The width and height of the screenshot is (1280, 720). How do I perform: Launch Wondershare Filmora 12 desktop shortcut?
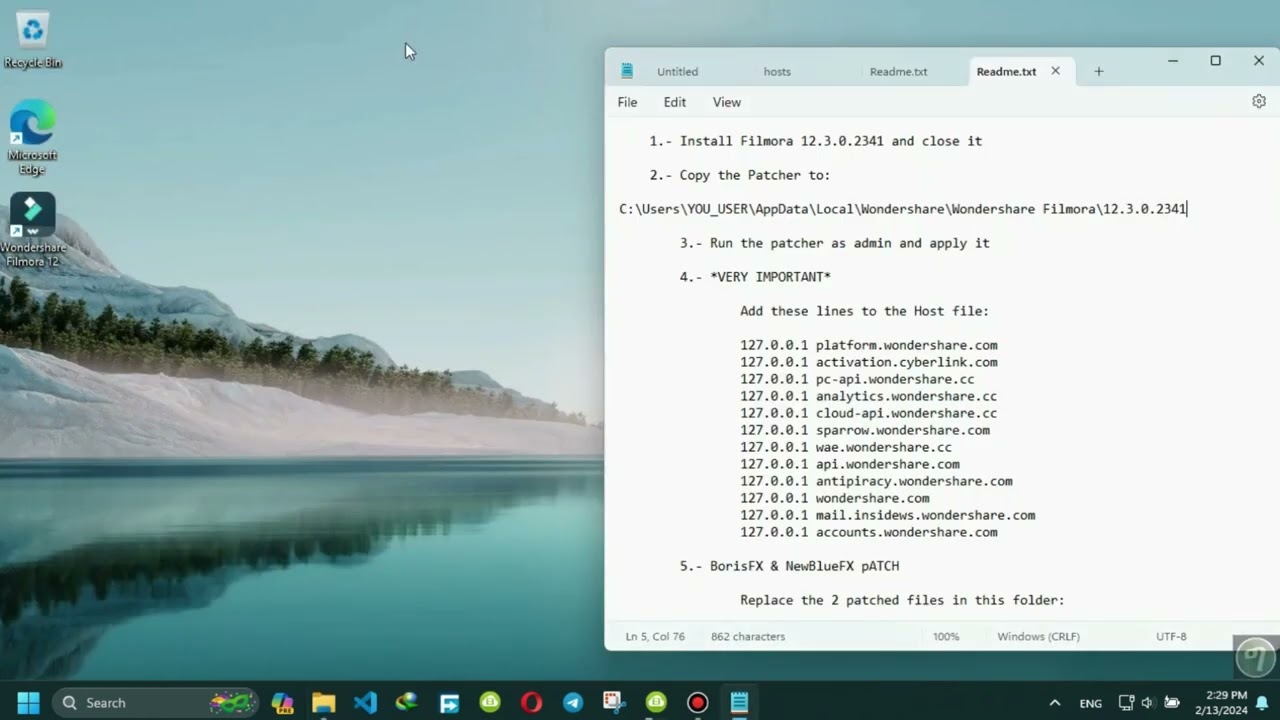click(x=32, y=230)
